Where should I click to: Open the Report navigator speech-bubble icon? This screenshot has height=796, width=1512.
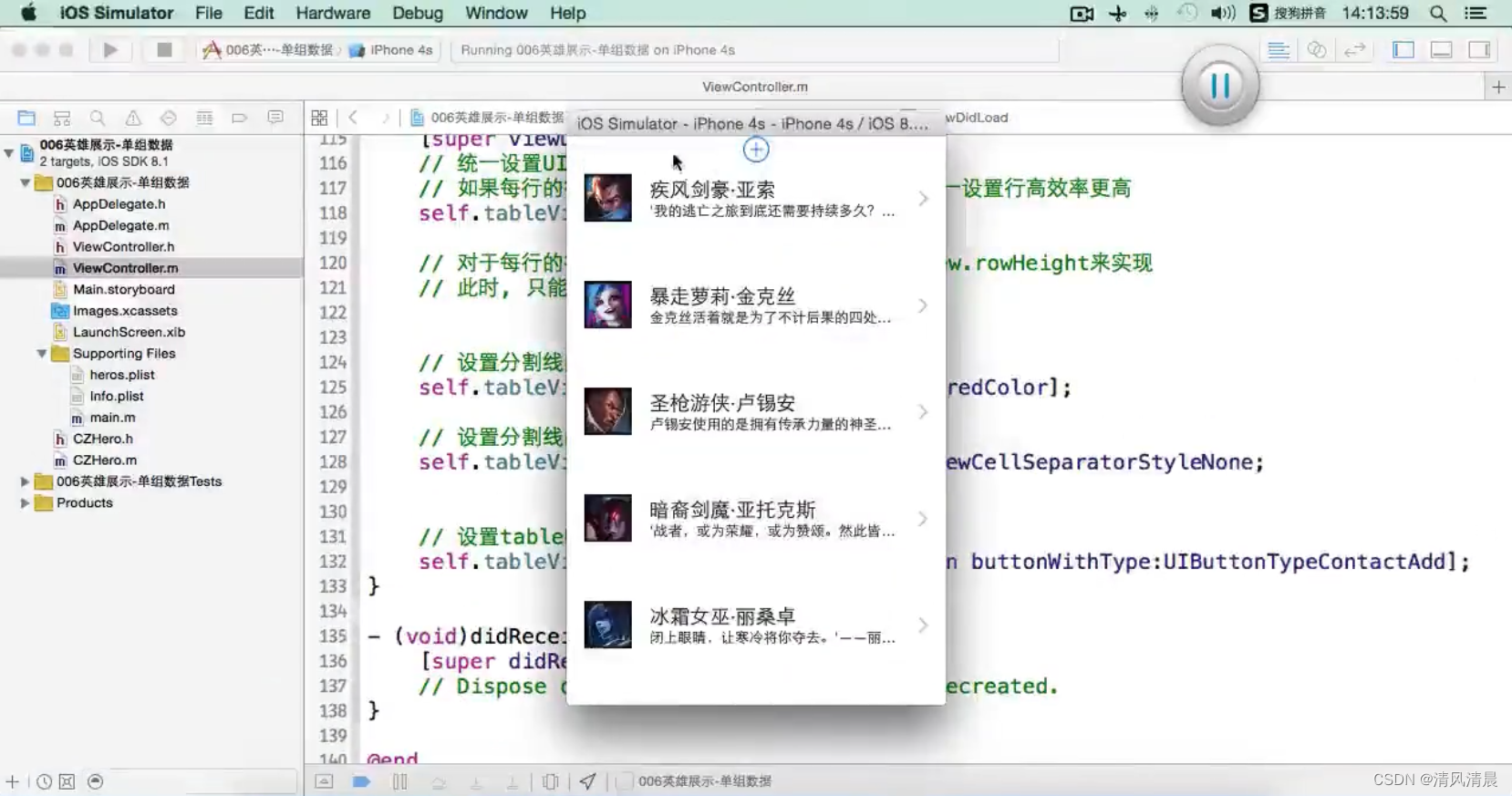tap(275, 118)
